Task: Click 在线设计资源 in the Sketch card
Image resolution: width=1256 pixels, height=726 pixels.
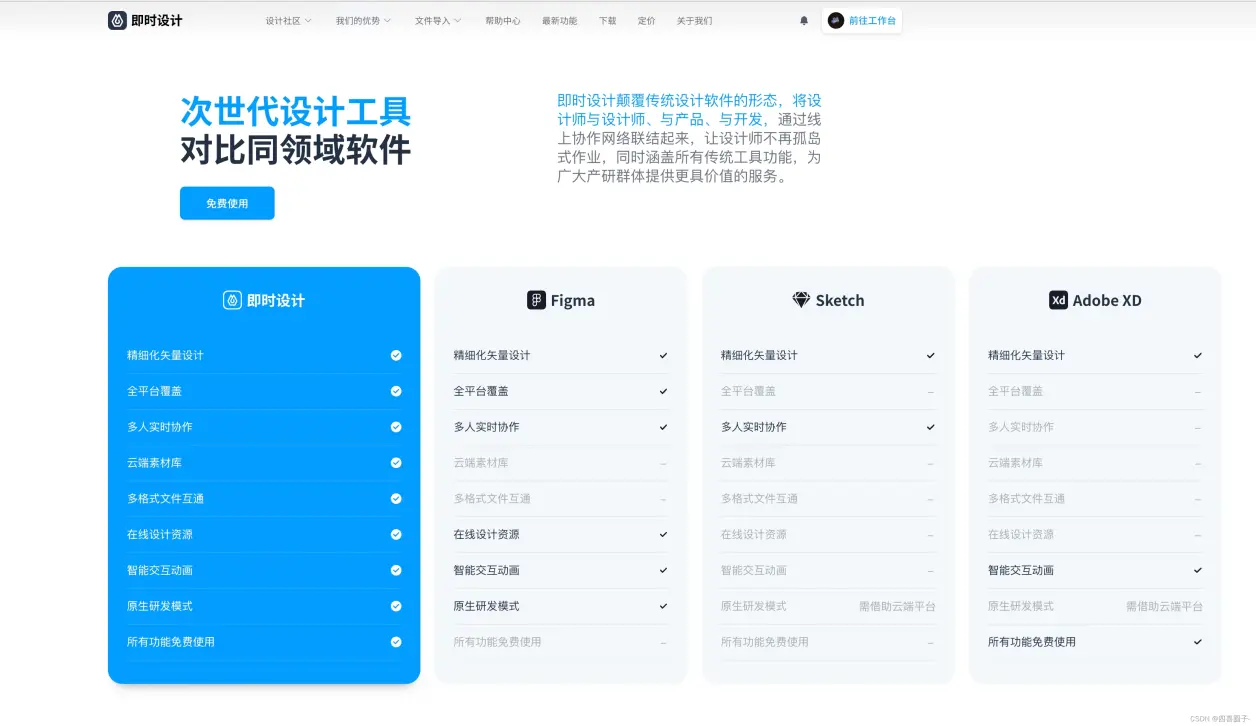Action: [754, 534]
